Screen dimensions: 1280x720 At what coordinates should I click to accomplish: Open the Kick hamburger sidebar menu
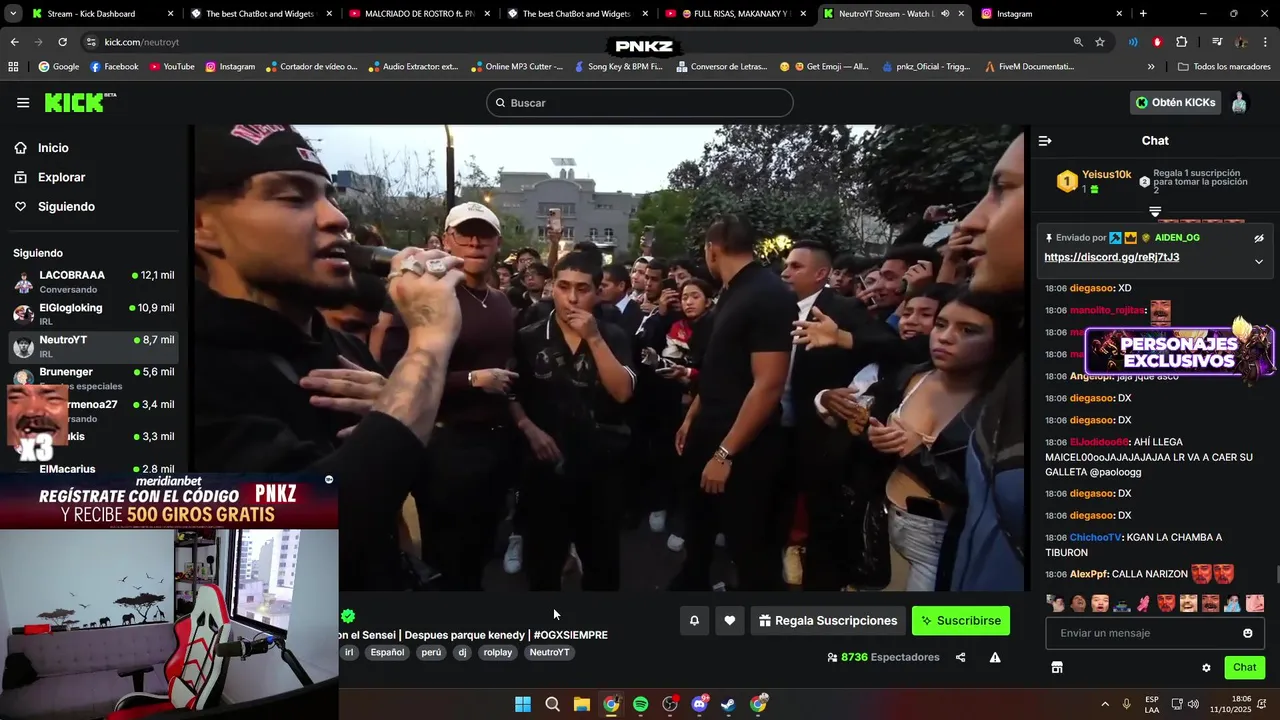23,103
